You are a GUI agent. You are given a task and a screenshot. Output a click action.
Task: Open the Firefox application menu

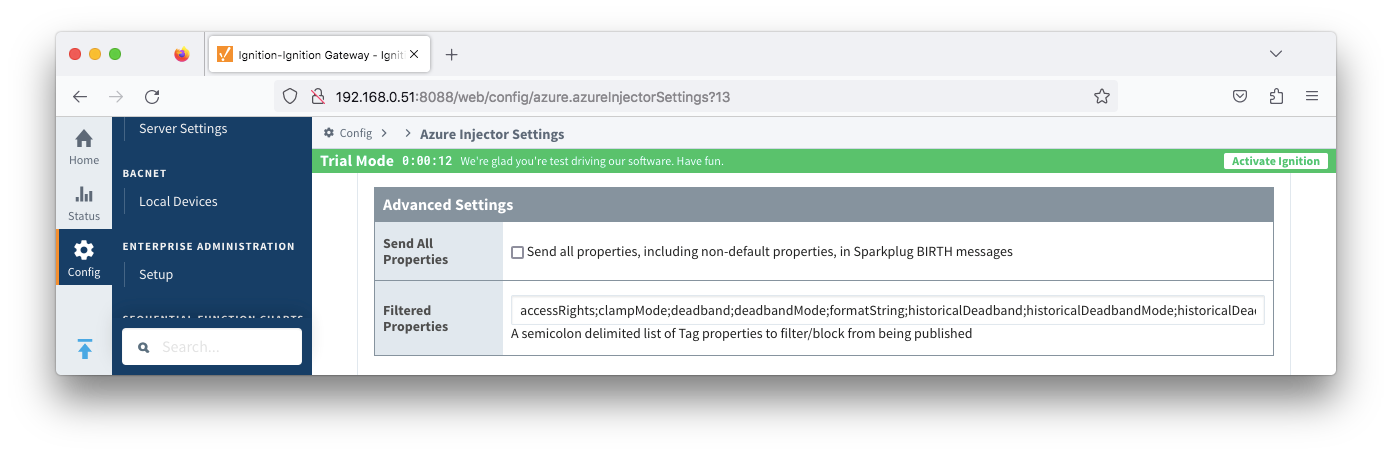click(x=1312, y=97)
